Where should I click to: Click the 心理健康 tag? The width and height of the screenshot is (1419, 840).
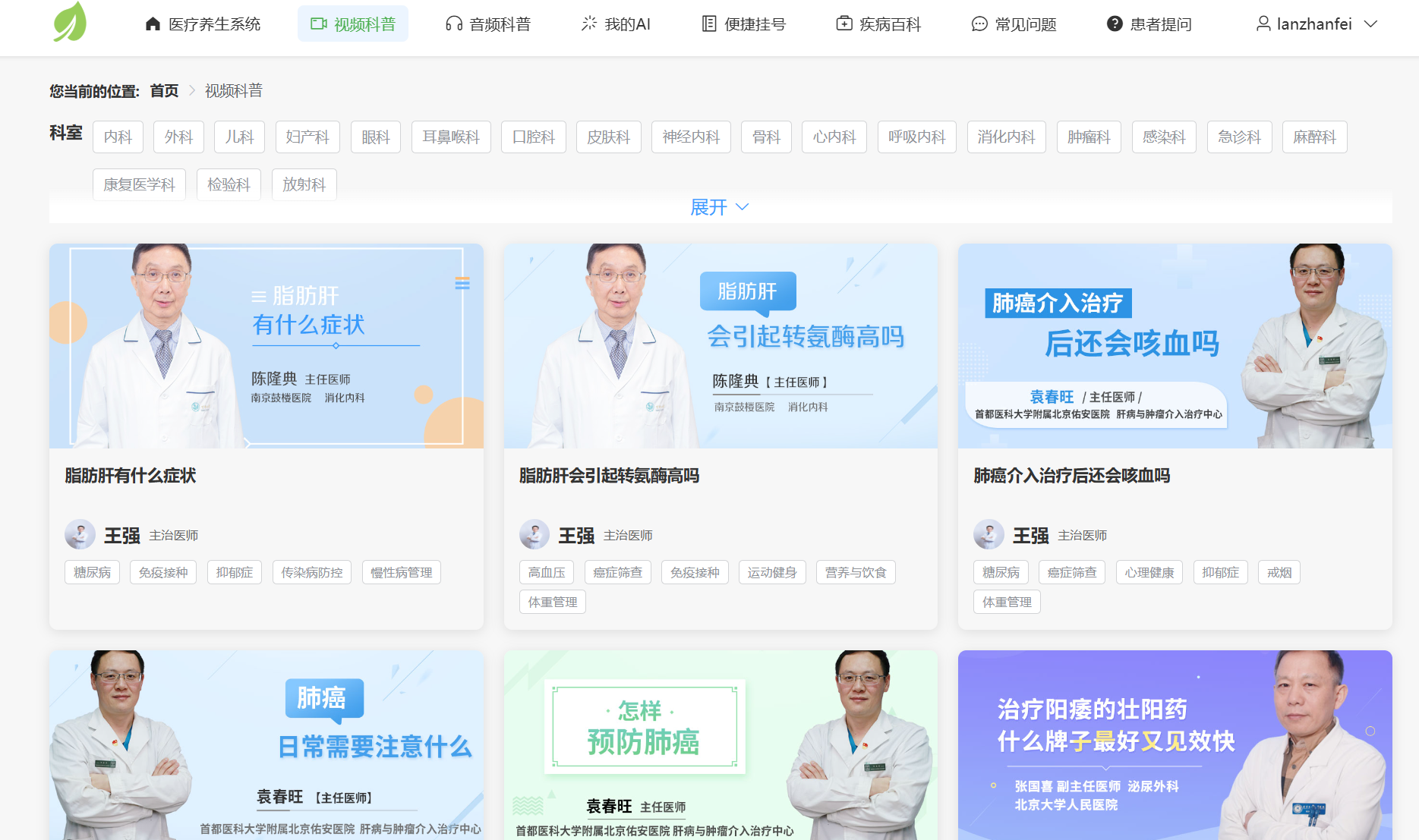click(1149, 572)
